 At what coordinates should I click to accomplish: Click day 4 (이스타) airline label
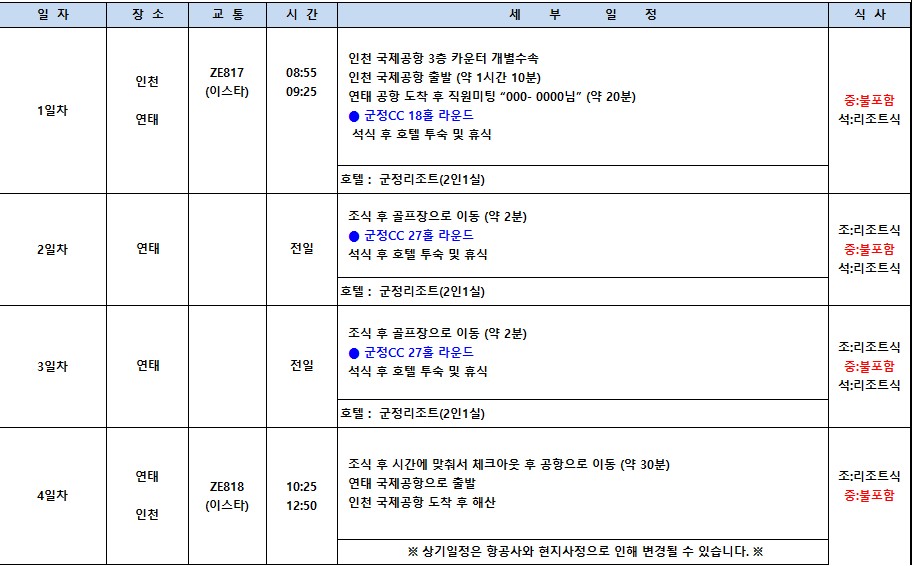pos(227,505)
